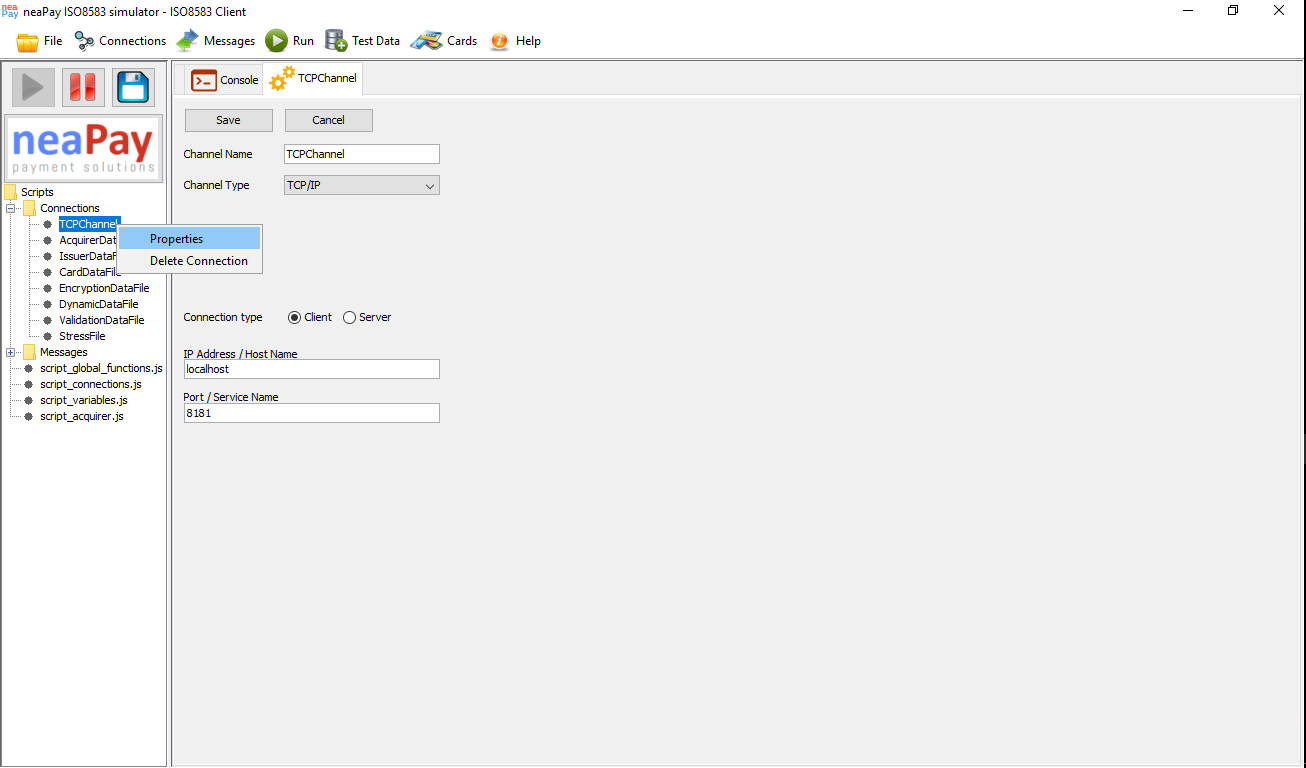Select DynamicDataFile in the tree
1306x768 pixels.
[99, 304]
